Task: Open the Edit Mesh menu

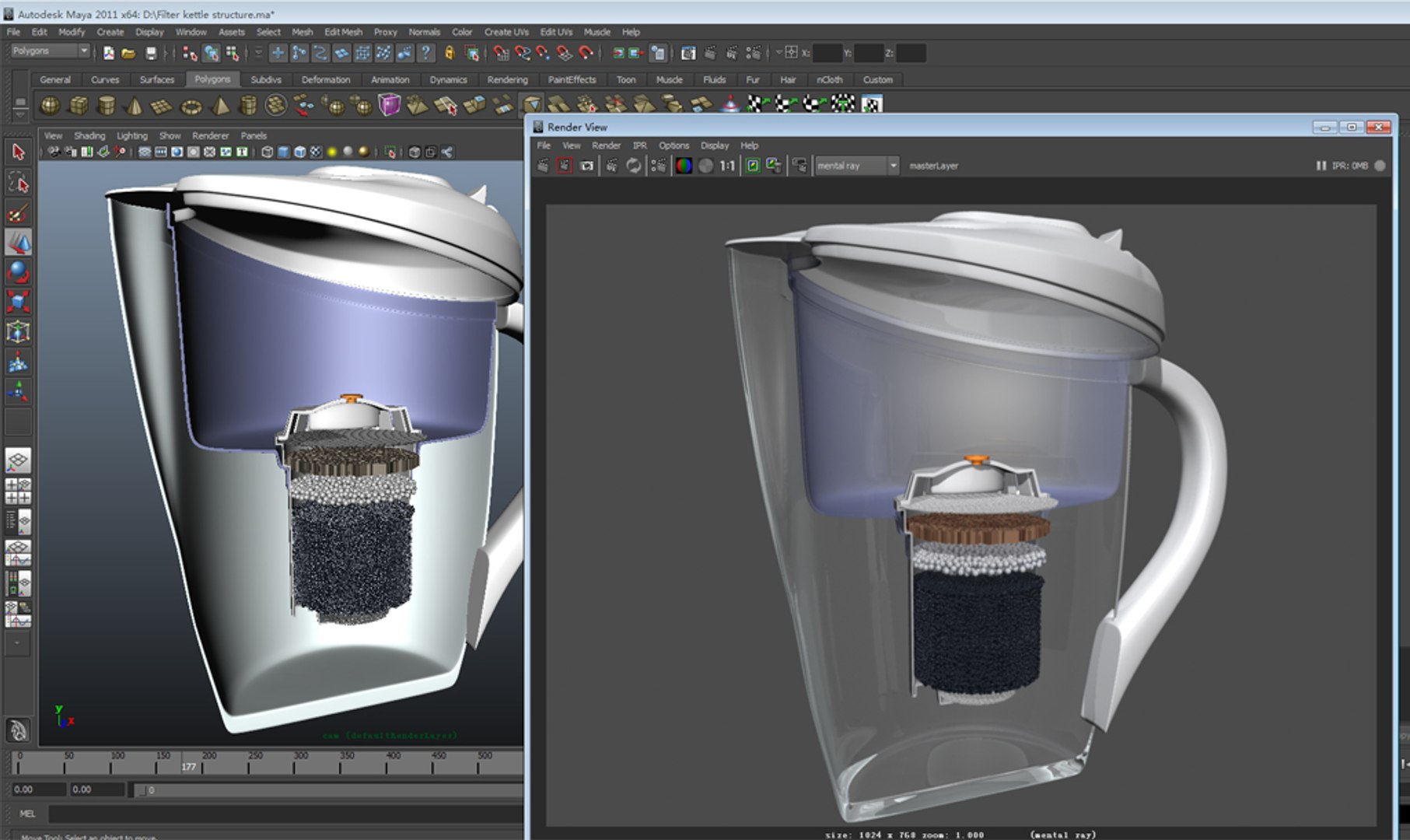Action: click(x=343, y=32)
